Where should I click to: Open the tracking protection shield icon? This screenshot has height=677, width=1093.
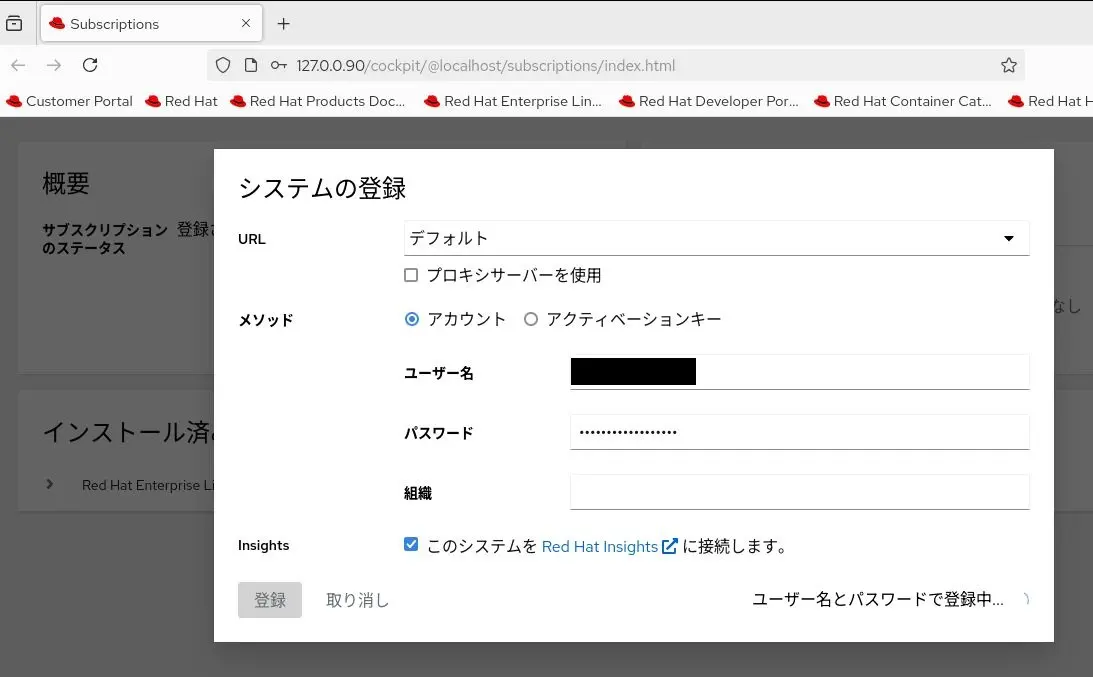point(222,64)
